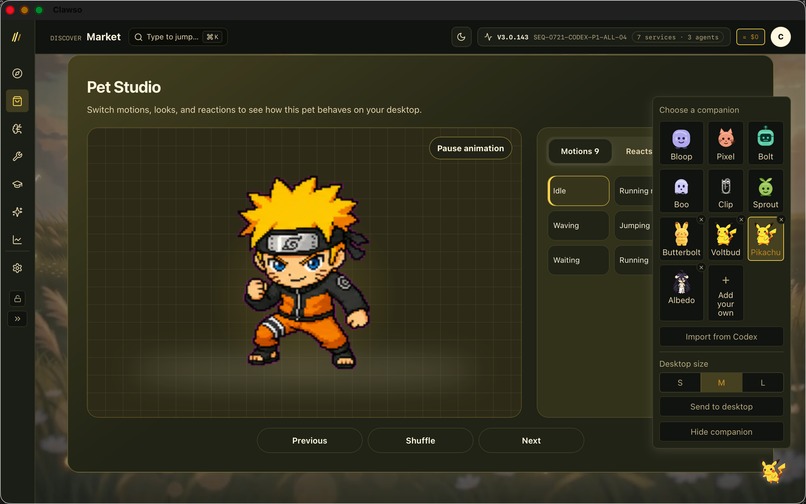Select the Running motion beside Idle
This screenshot has height=504, width=806.
point(634,191)
